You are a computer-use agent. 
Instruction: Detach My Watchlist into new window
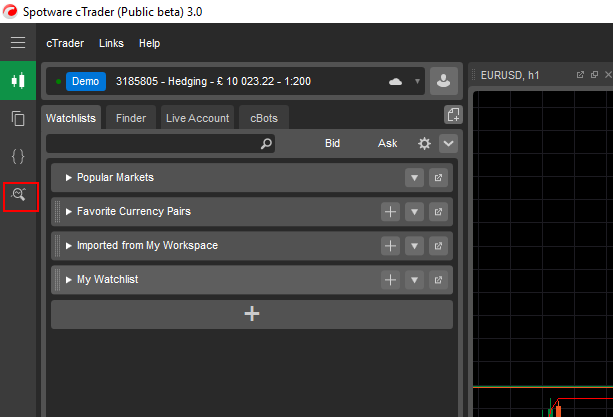pos(438,280)
